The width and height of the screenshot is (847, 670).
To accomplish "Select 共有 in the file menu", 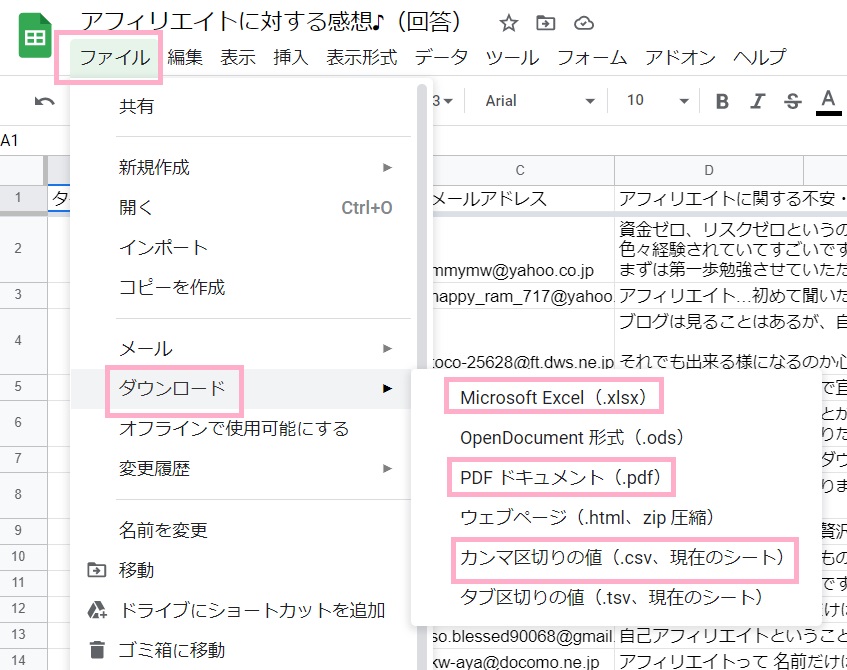I will tap(244, 106).
